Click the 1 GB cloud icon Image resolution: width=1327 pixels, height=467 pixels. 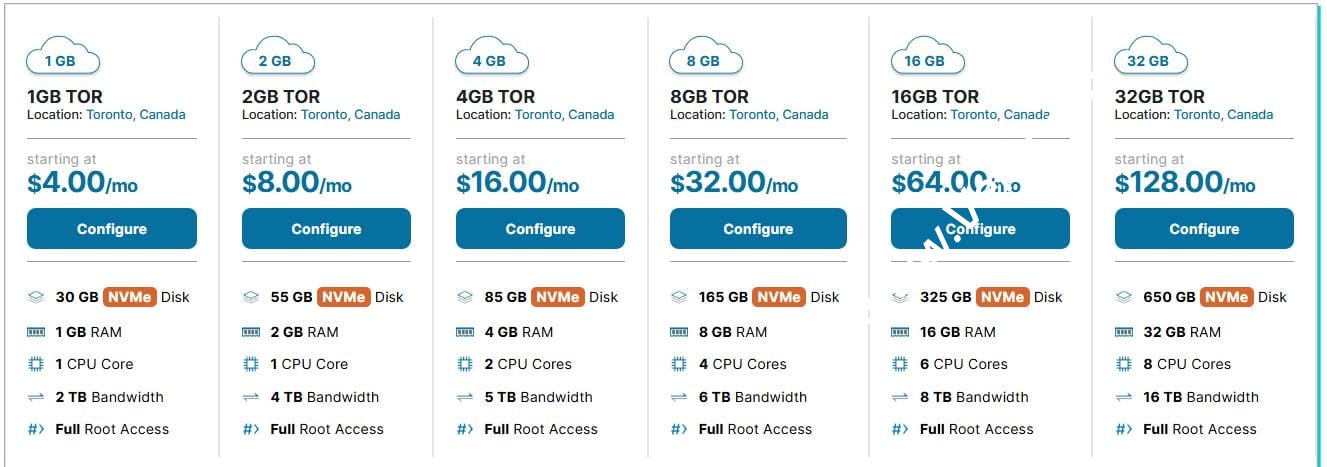[x=63, y=58]
